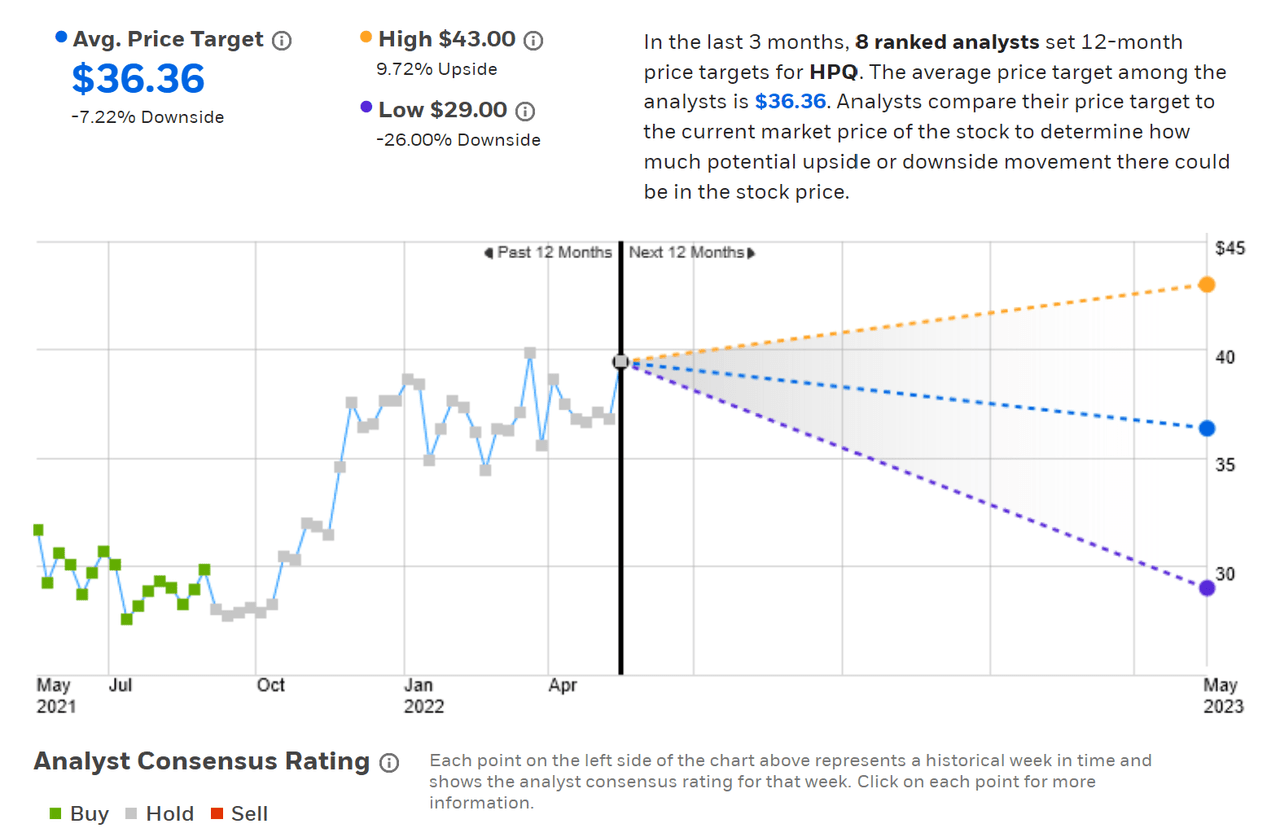Click the info icon next to Avg. Price Target
The image size is (1280, 837).
(x=281, y=39)
